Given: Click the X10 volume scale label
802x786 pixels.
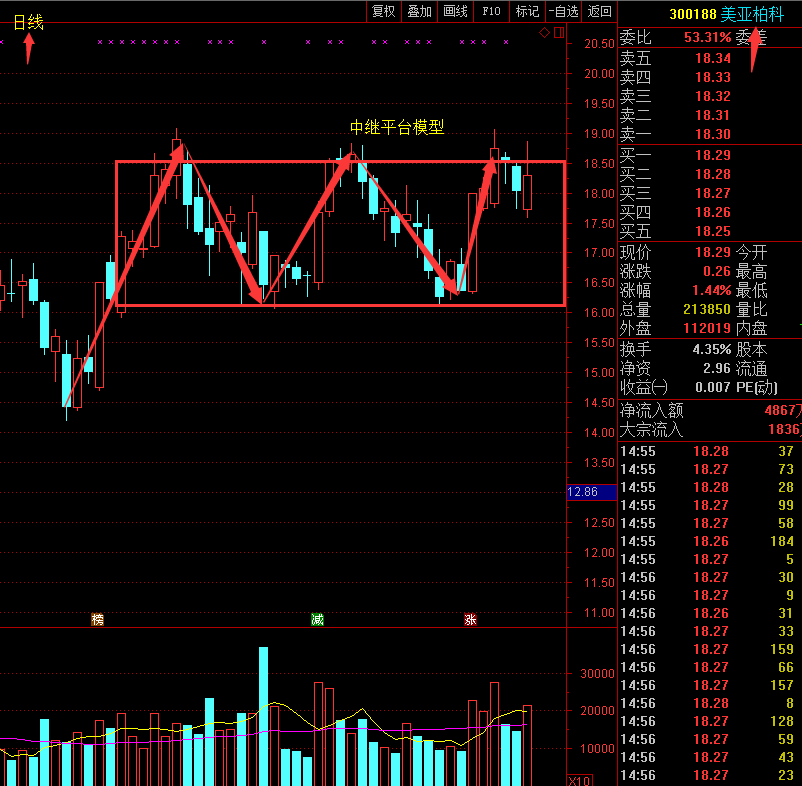Looking at the screenshot, I should pyautogui.click(x=580, y=780).
